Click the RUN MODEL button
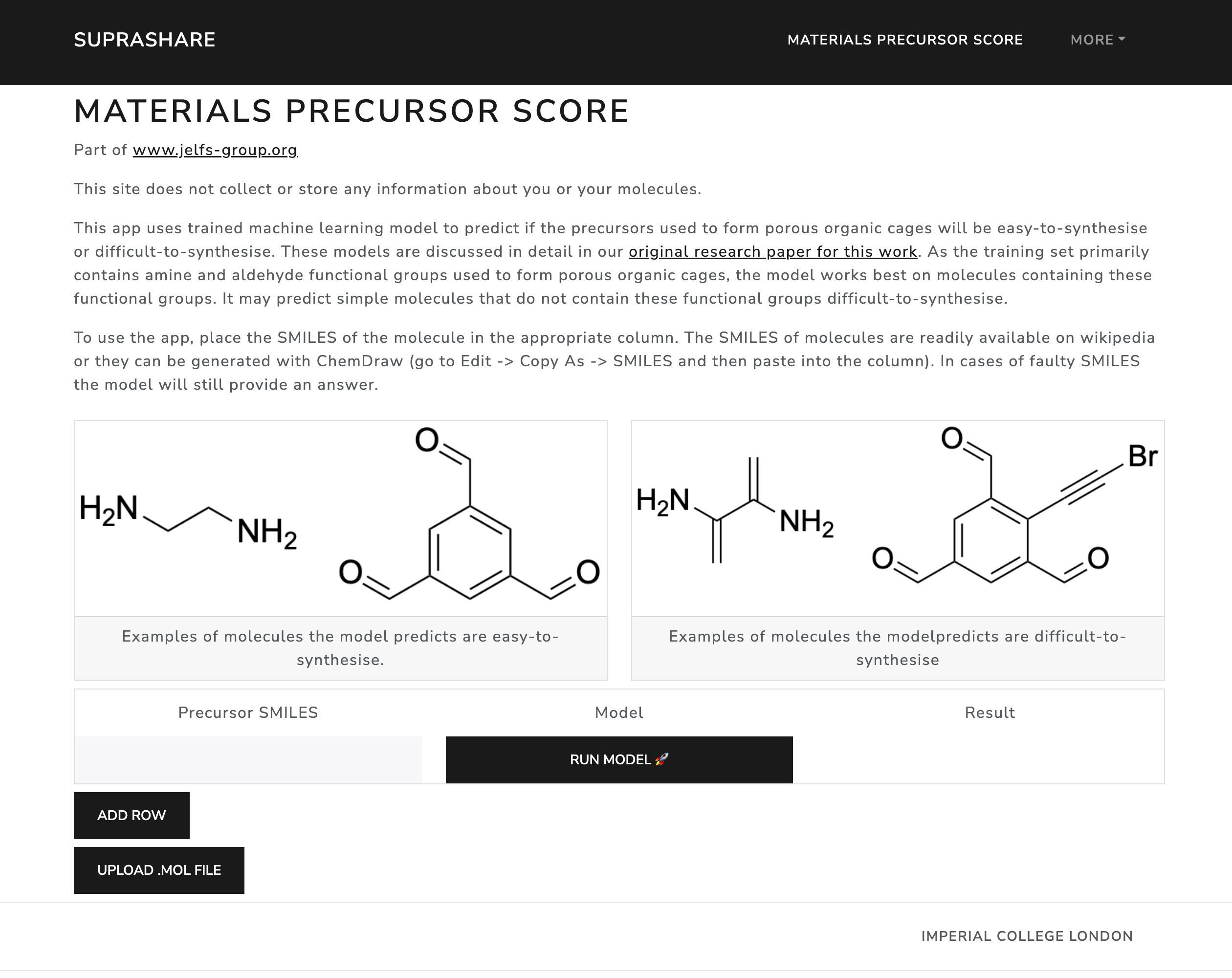The height and width of the screenshot is (978, 1232). coord(619,759)
